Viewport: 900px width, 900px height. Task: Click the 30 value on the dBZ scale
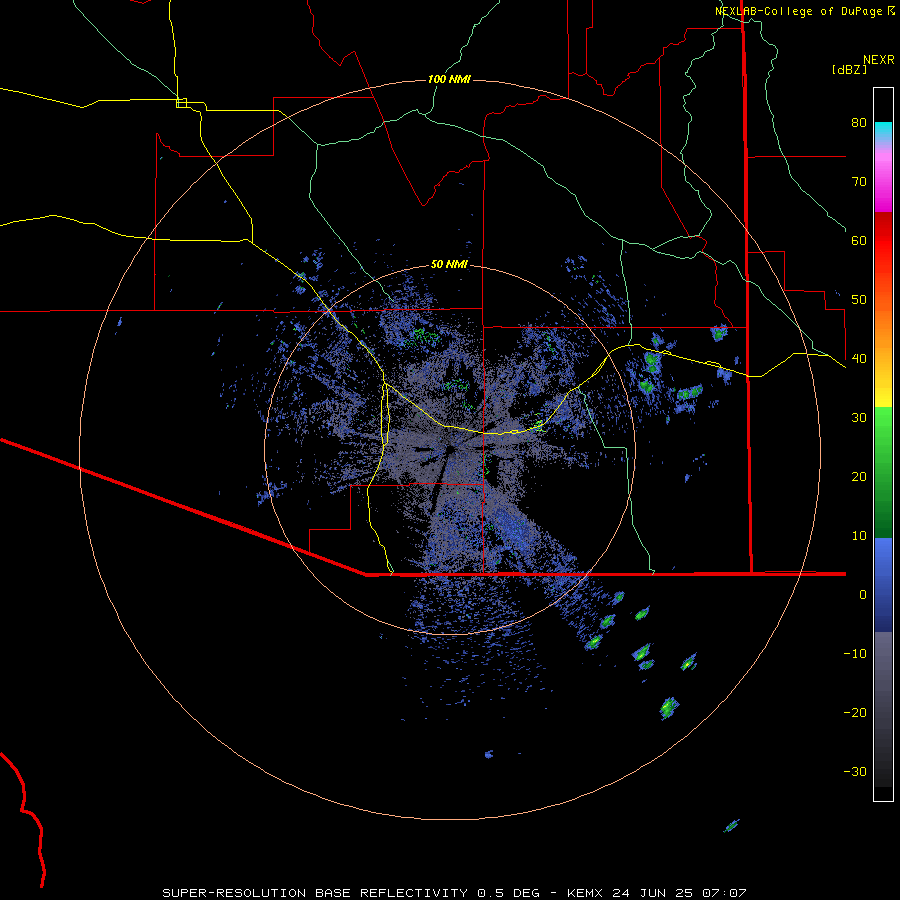point(859,418)
